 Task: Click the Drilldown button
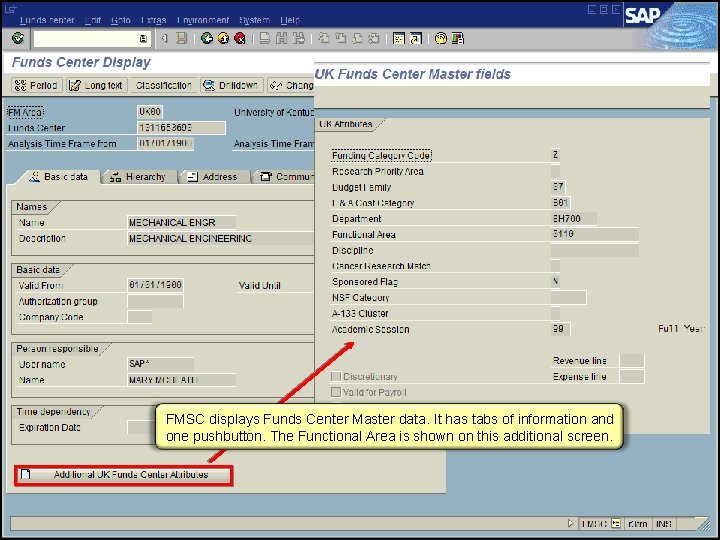[232, 85]
